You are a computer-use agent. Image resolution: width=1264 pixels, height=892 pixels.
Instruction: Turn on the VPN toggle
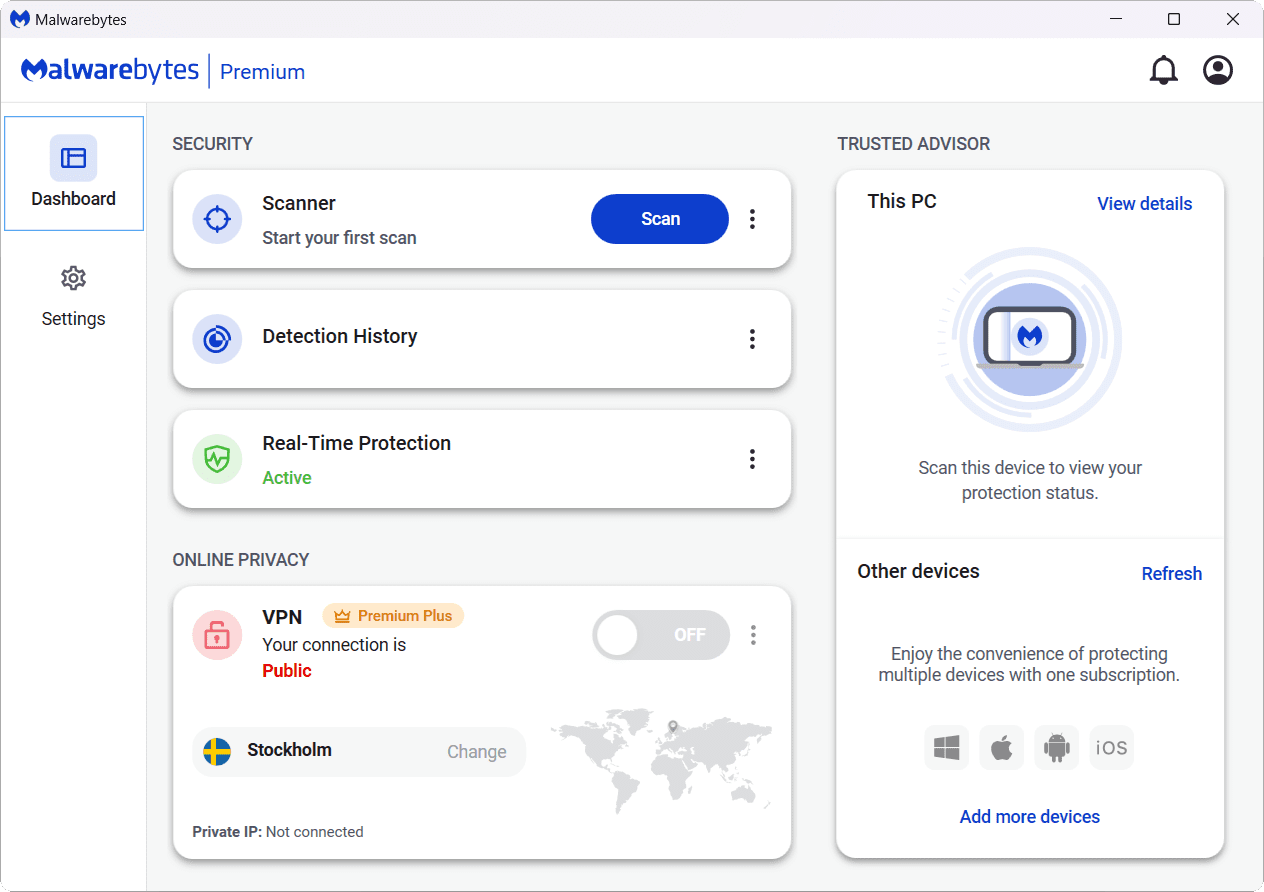point(661,635)
